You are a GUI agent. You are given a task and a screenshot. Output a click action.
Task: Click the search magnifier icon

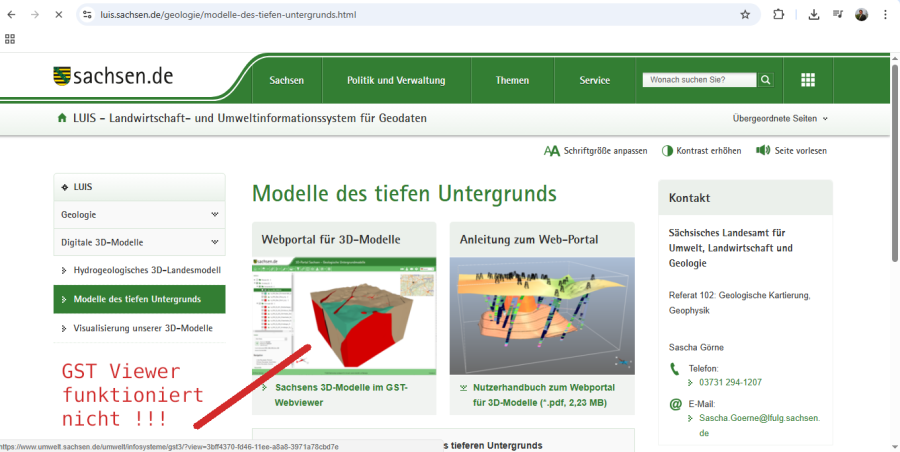(766, 80)
